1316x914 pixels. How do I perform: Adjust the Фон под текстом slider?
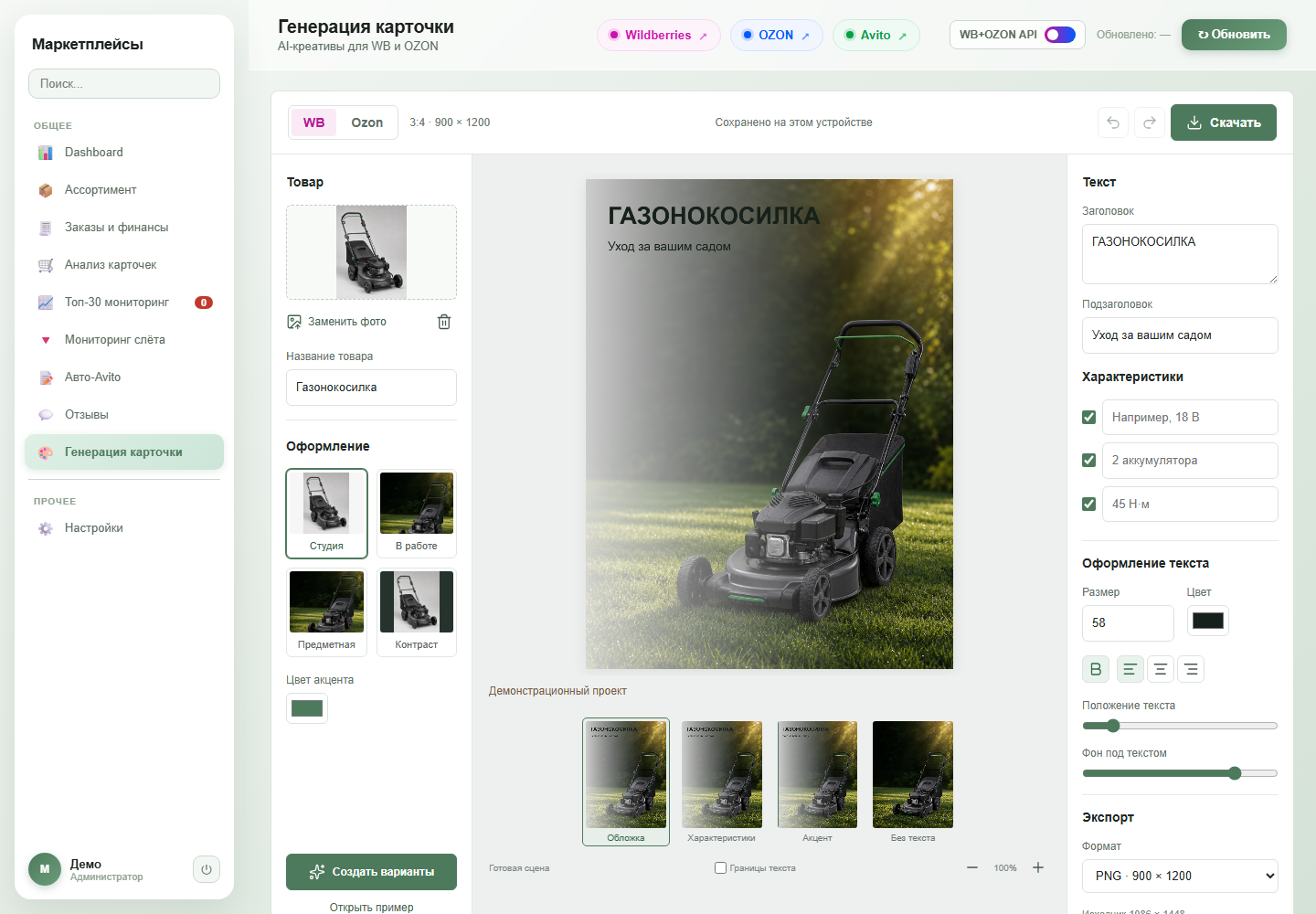(1180, 773)
